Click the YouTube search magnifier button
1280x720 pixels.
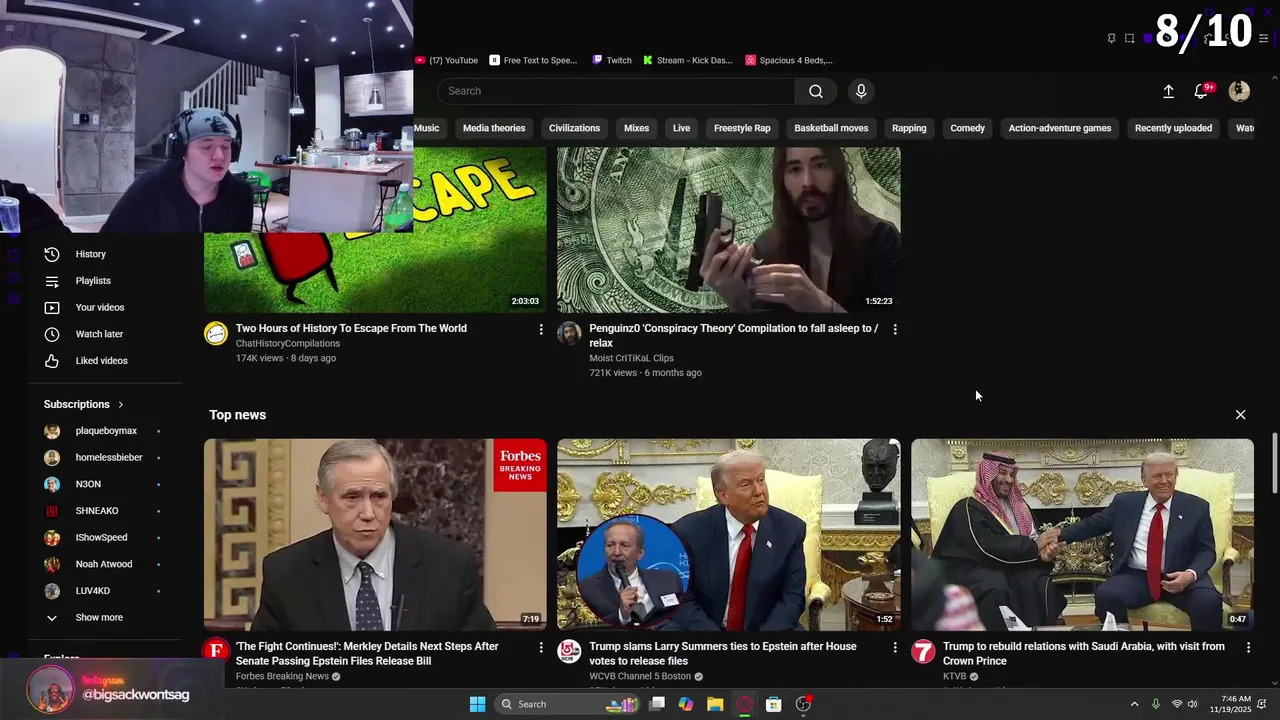[816, 91]
